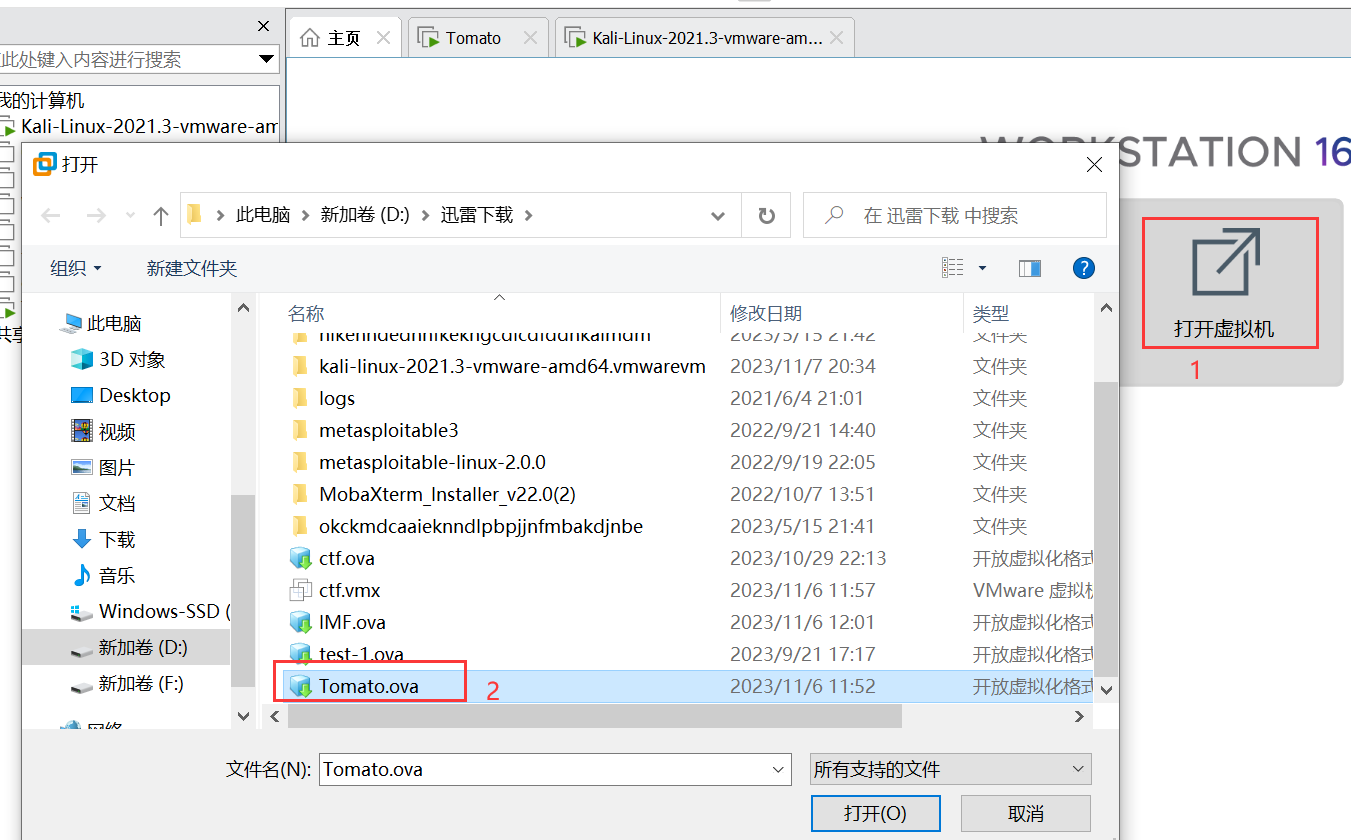Click the 打开(O) button
This screenshot has width=1351, height=840.
point(875,813)
